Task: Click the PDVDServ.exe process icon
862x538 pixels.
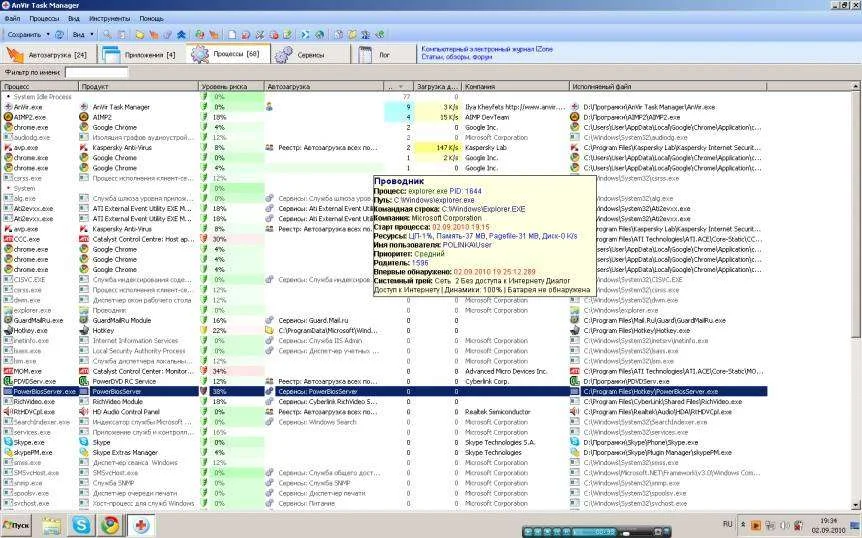Action: [x=8, y=381]
